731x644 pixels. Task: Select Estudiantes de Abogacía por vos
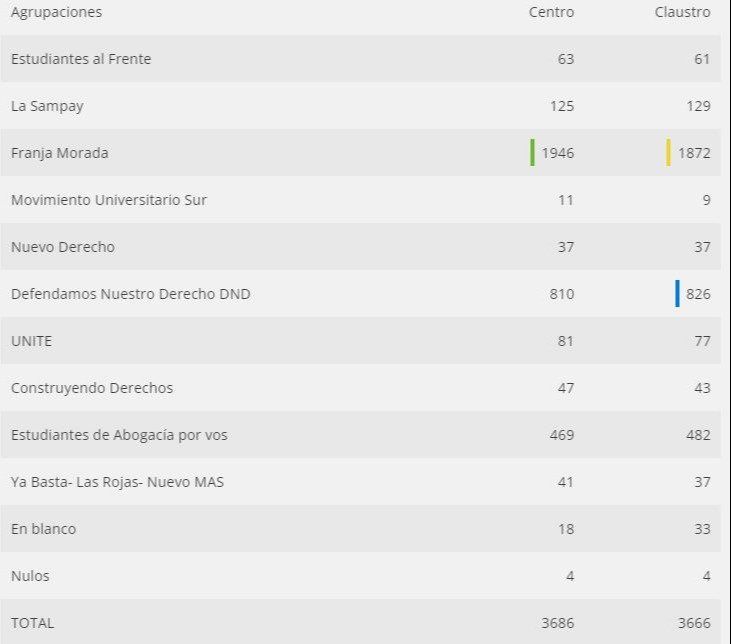tap(126, 435)
